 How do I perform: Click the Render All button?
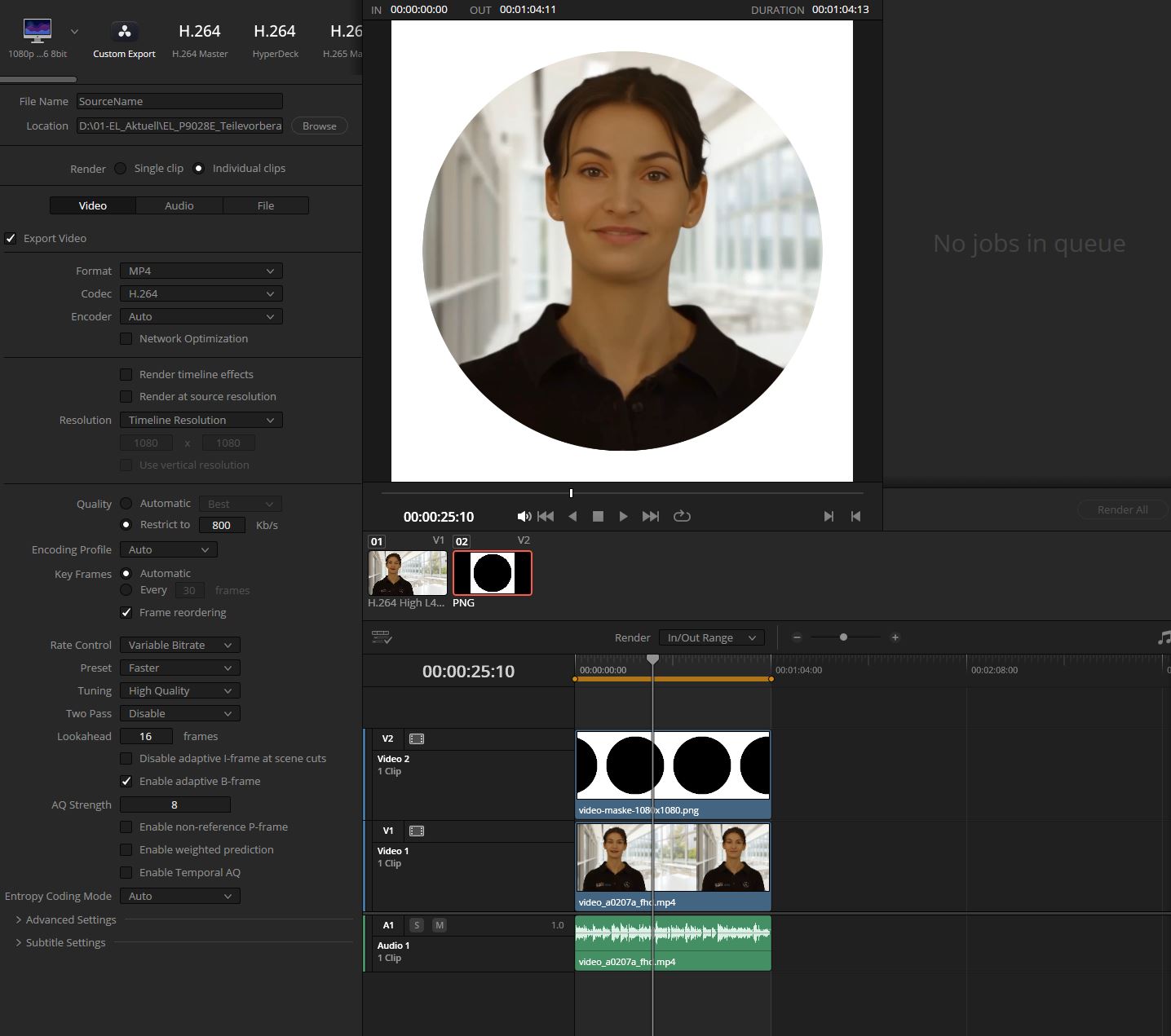(1123, 509)
